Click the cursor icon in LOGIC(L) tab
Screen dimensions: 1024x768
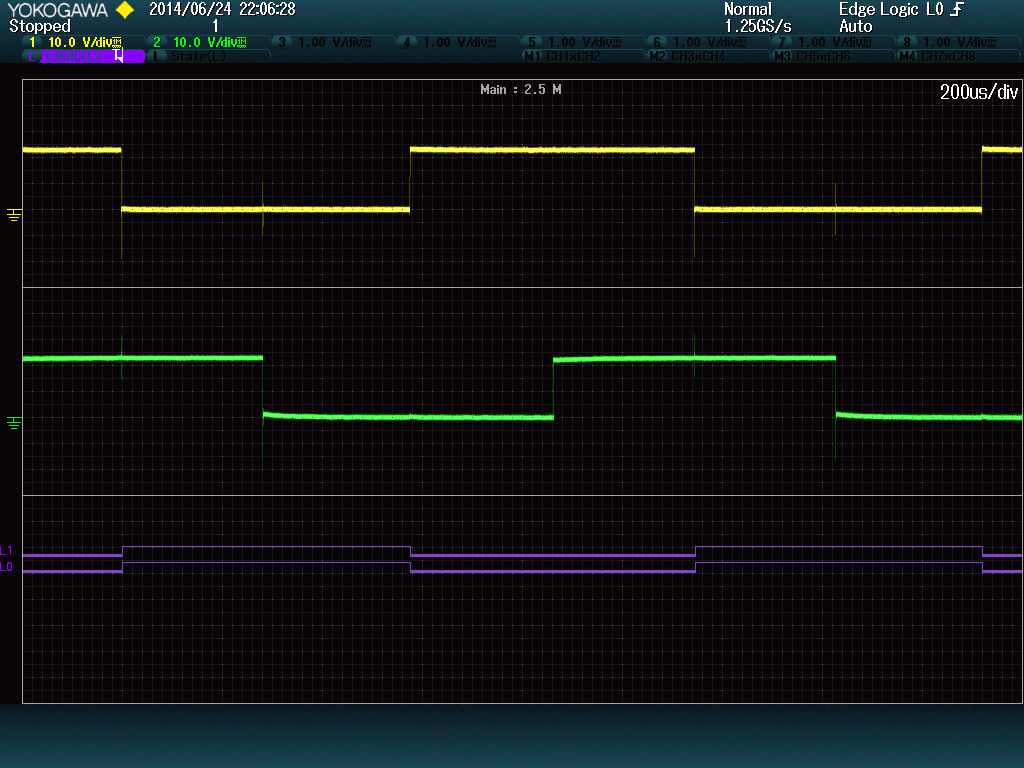tap(119, 56)
